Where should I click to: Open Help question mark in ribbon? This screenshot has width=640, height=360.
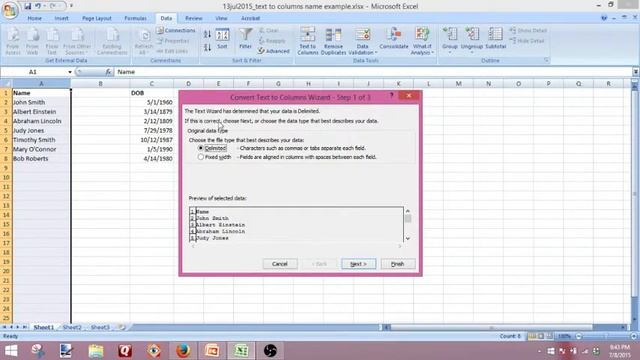pos(604,18)
